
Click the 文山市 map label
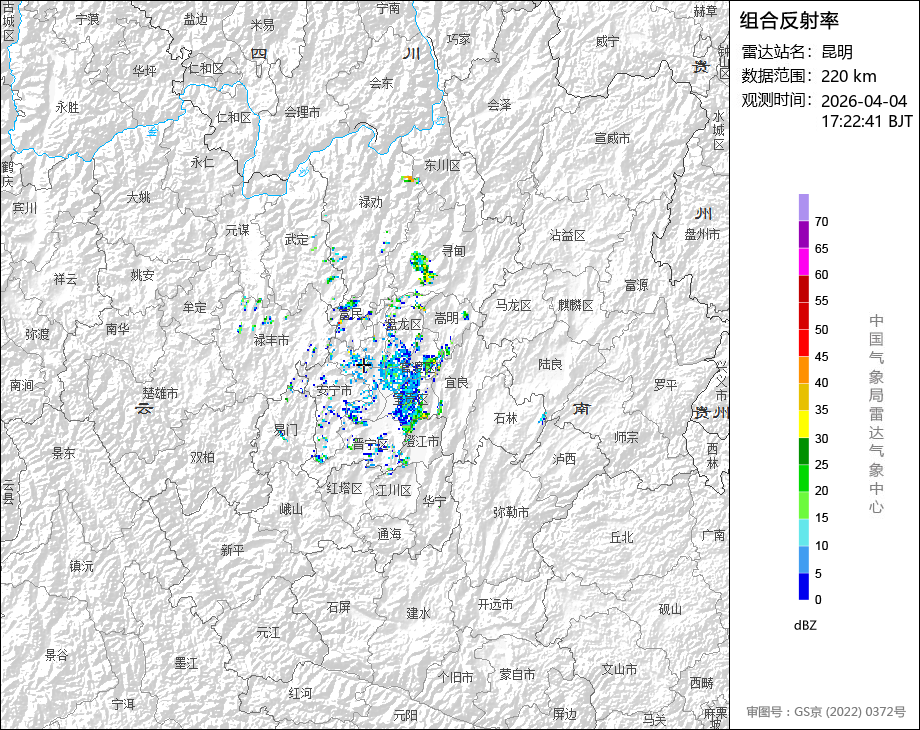(619, 669)
